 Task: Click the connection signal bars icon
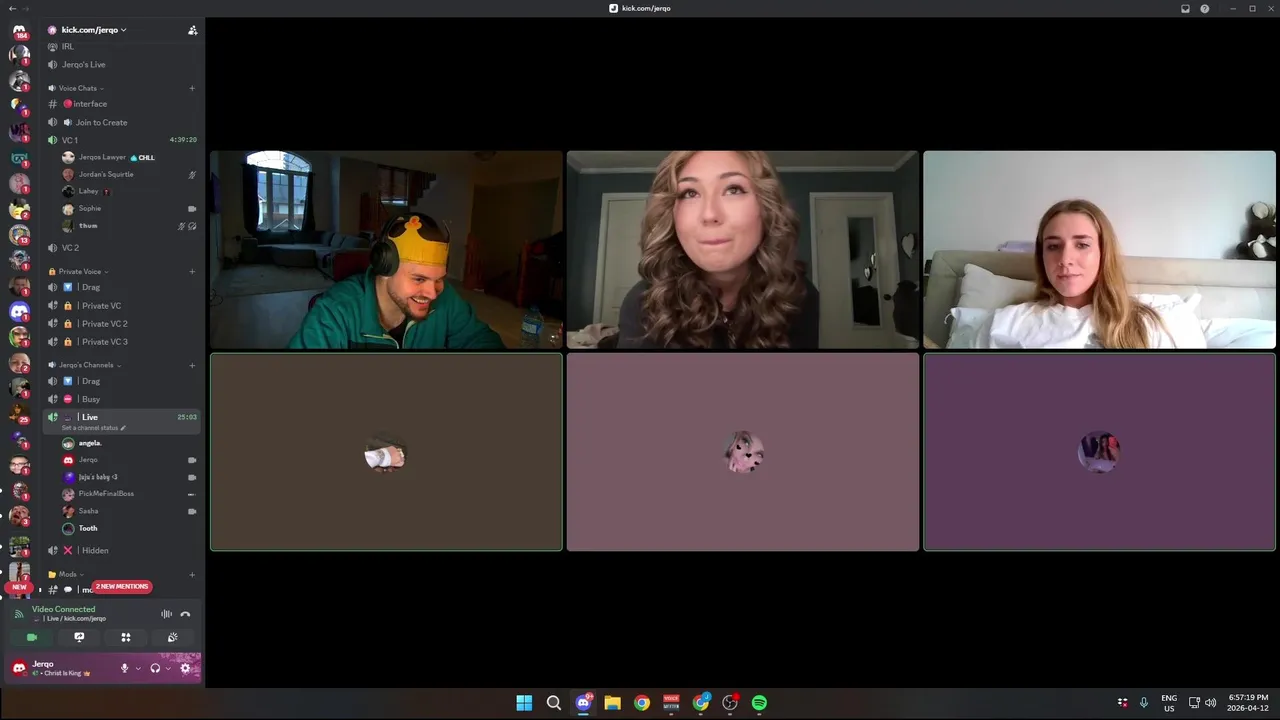click(x=19, y=614)
